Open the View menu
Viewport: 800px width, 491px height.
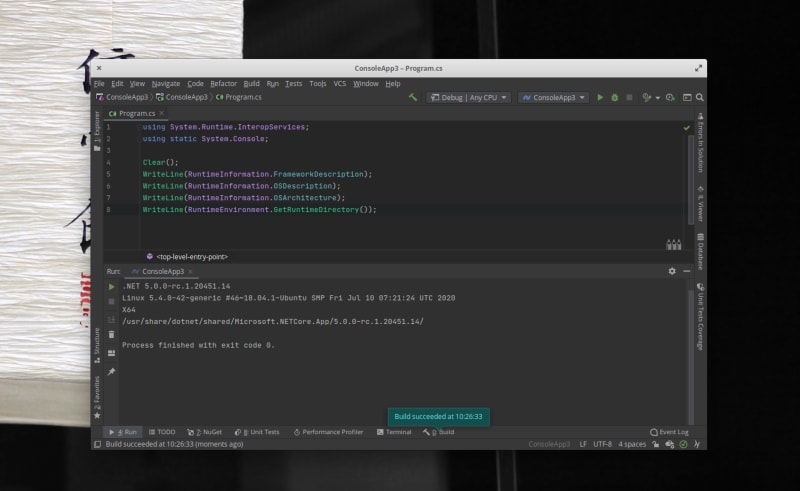pos(137,83)
